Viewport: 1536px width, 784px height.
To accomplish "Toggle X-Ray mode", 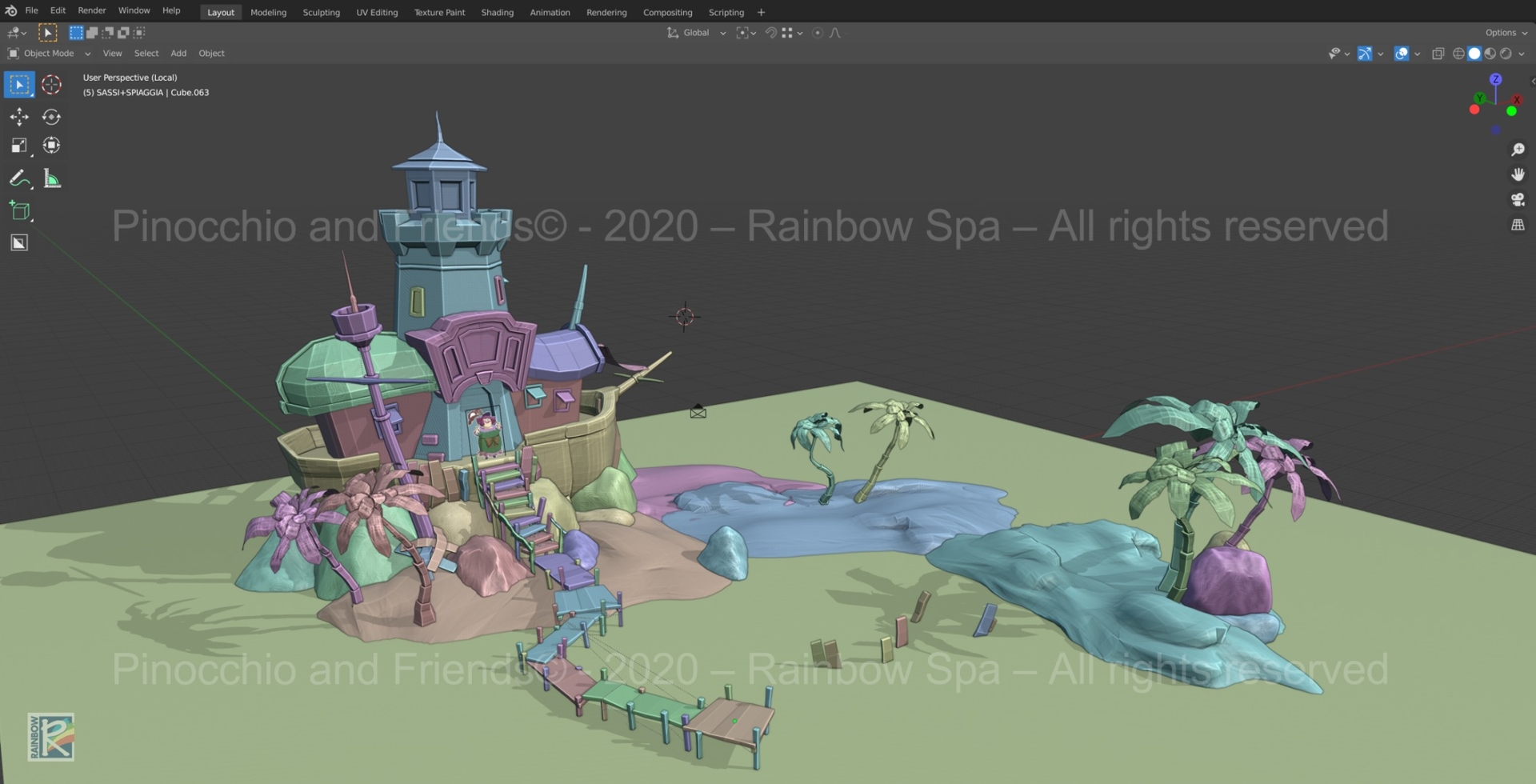I will 1438,54.
